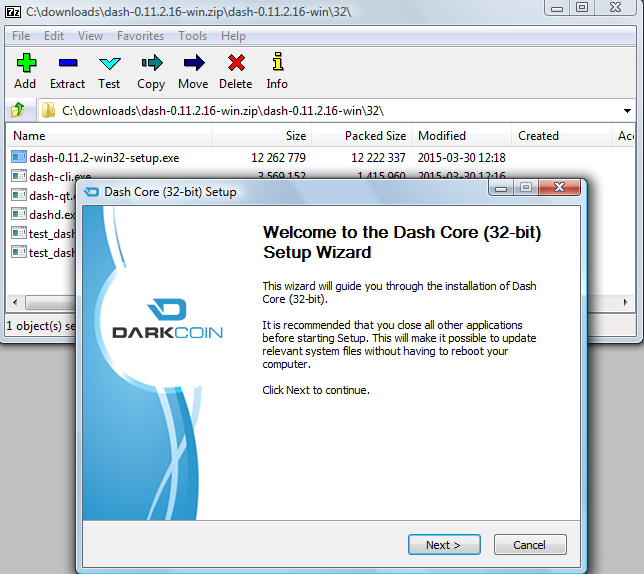
Task: Select the Copy toolbar icon
Action: tap(152, 63)
